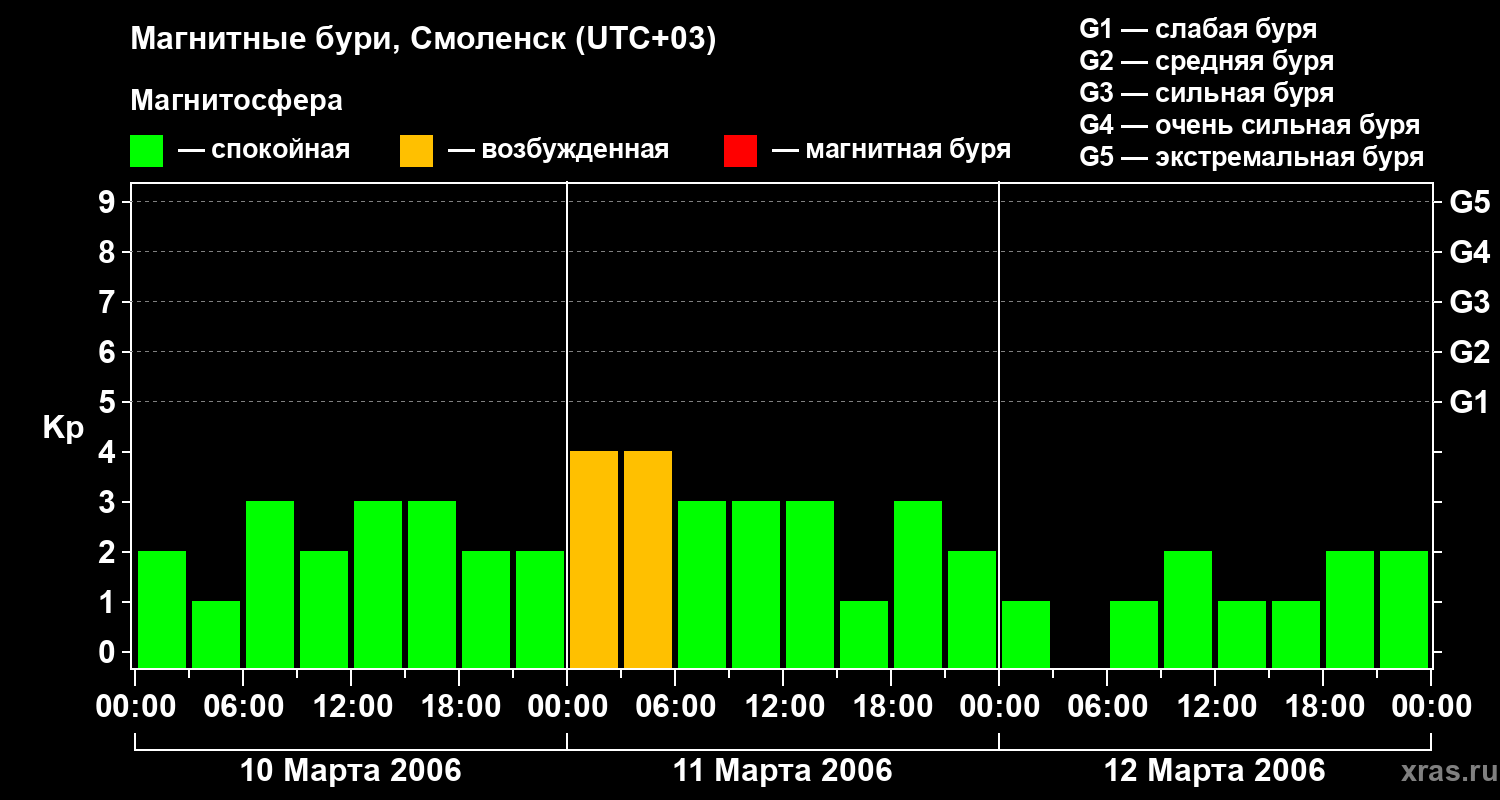Click the 'G3 — сильная буря' line
Image resolution: width=1500 pixels, height=800 pixels.
click(x=1206, y=93)
